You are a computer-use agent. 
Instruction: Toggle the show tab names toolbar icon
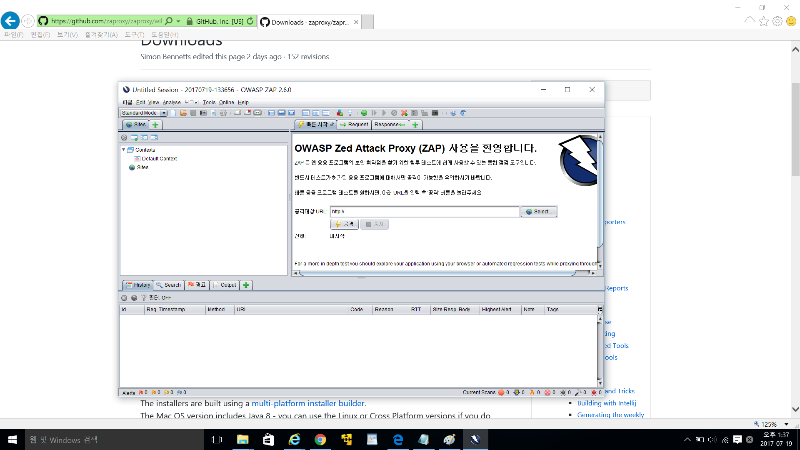[x=257, y=113]
